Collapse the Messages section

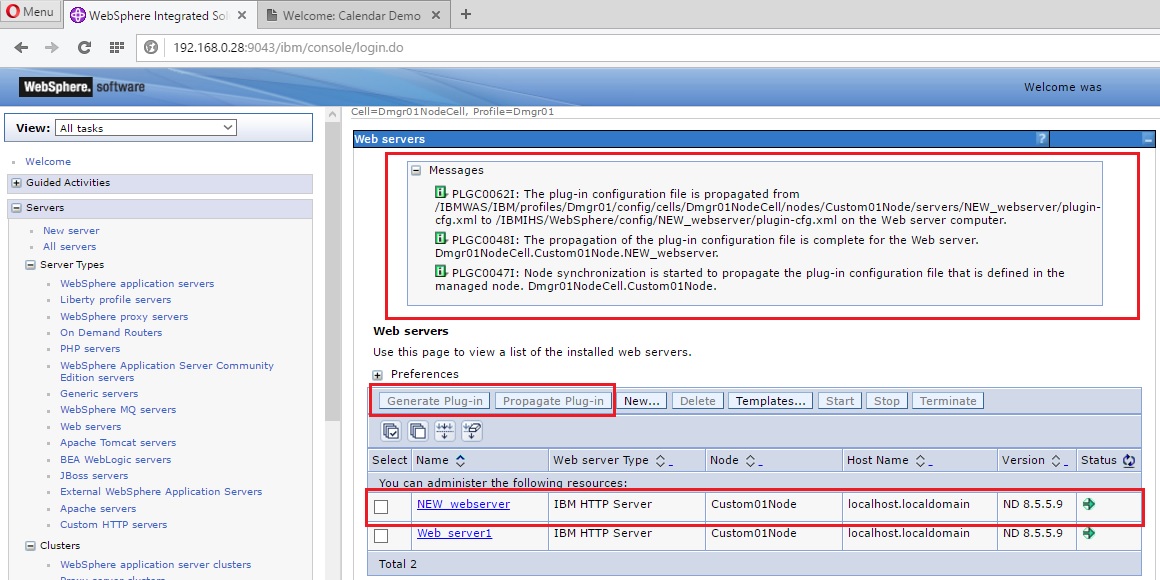click(x=416, y=170)
